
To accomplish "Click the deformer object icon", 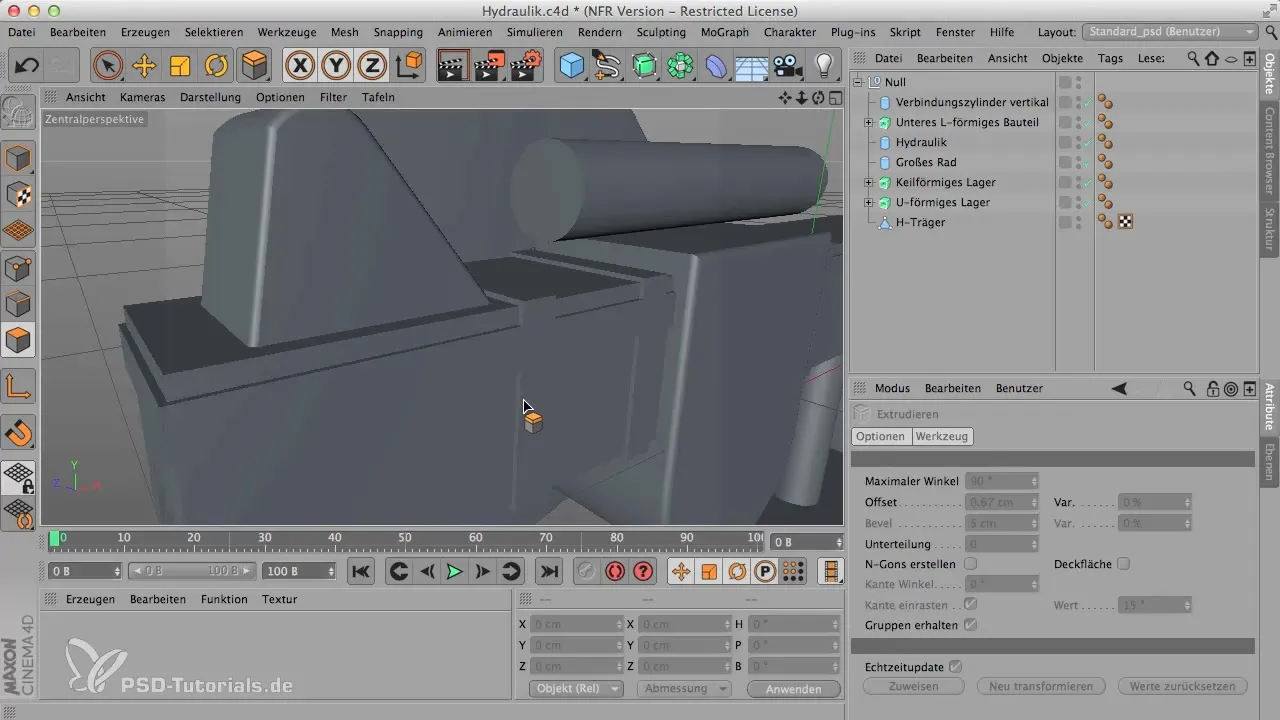I will 716,66.
